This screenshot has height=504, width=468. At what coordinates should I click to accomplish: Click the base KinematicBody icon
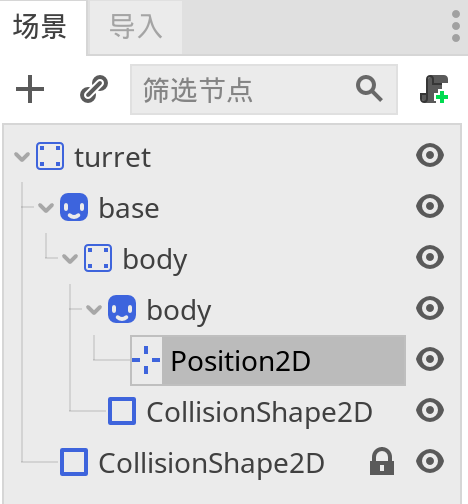(x=74, y=207)
